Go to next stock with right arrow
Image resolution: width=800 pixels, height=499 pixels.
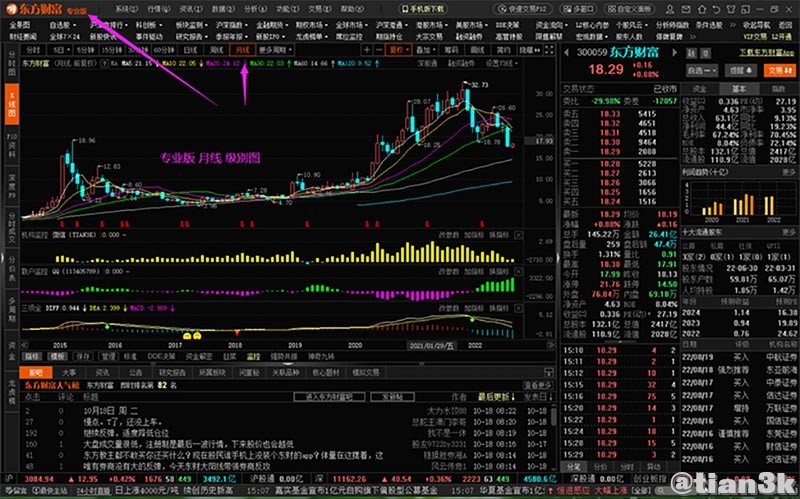[x=674, y=53]
